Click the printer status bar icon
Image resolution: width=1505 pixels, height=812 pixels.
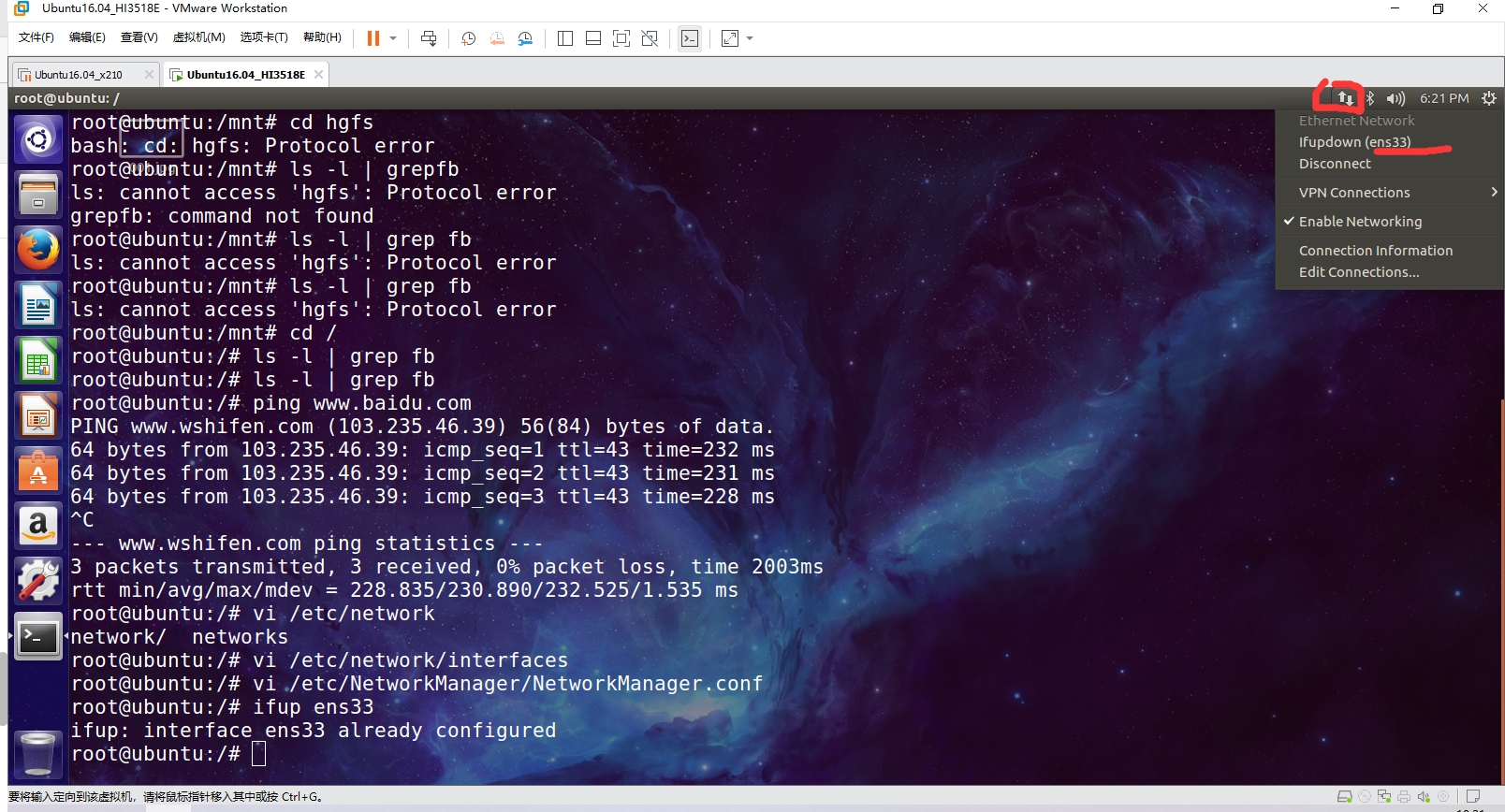click(x=1404, y=797)
